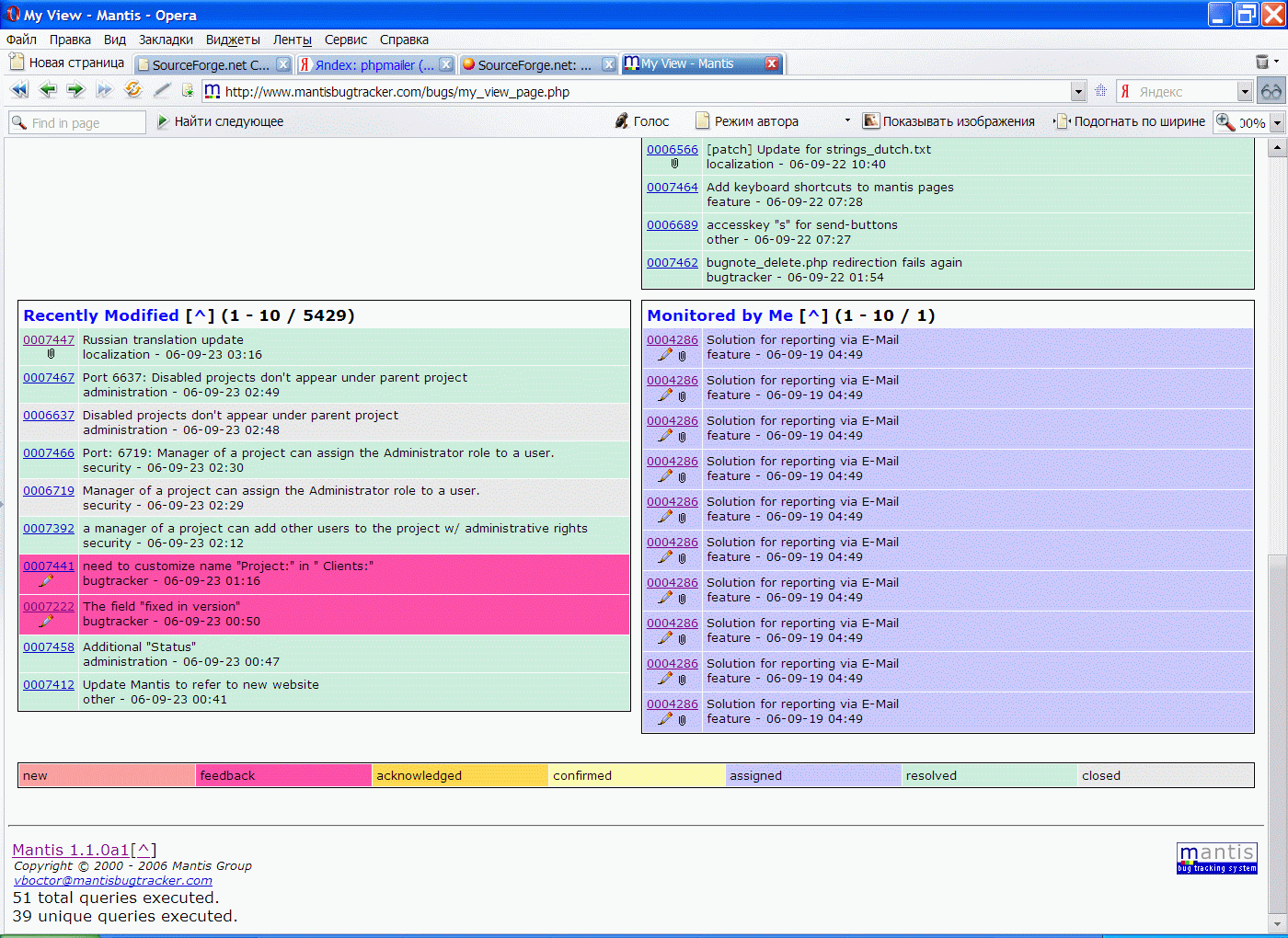Screen dimensions: 1288x938
Task: Click the glasses icon next to the search box
Action: [1271, 91]
